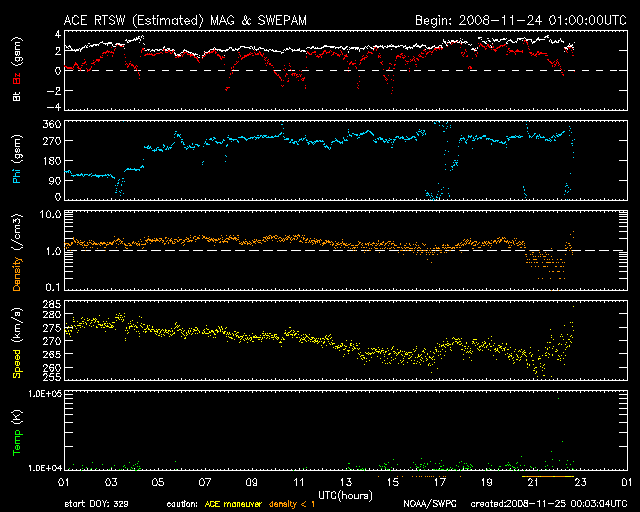Click the start DOY: 329 text
This screenshot has width=640, height=512.
coord(98,505)
